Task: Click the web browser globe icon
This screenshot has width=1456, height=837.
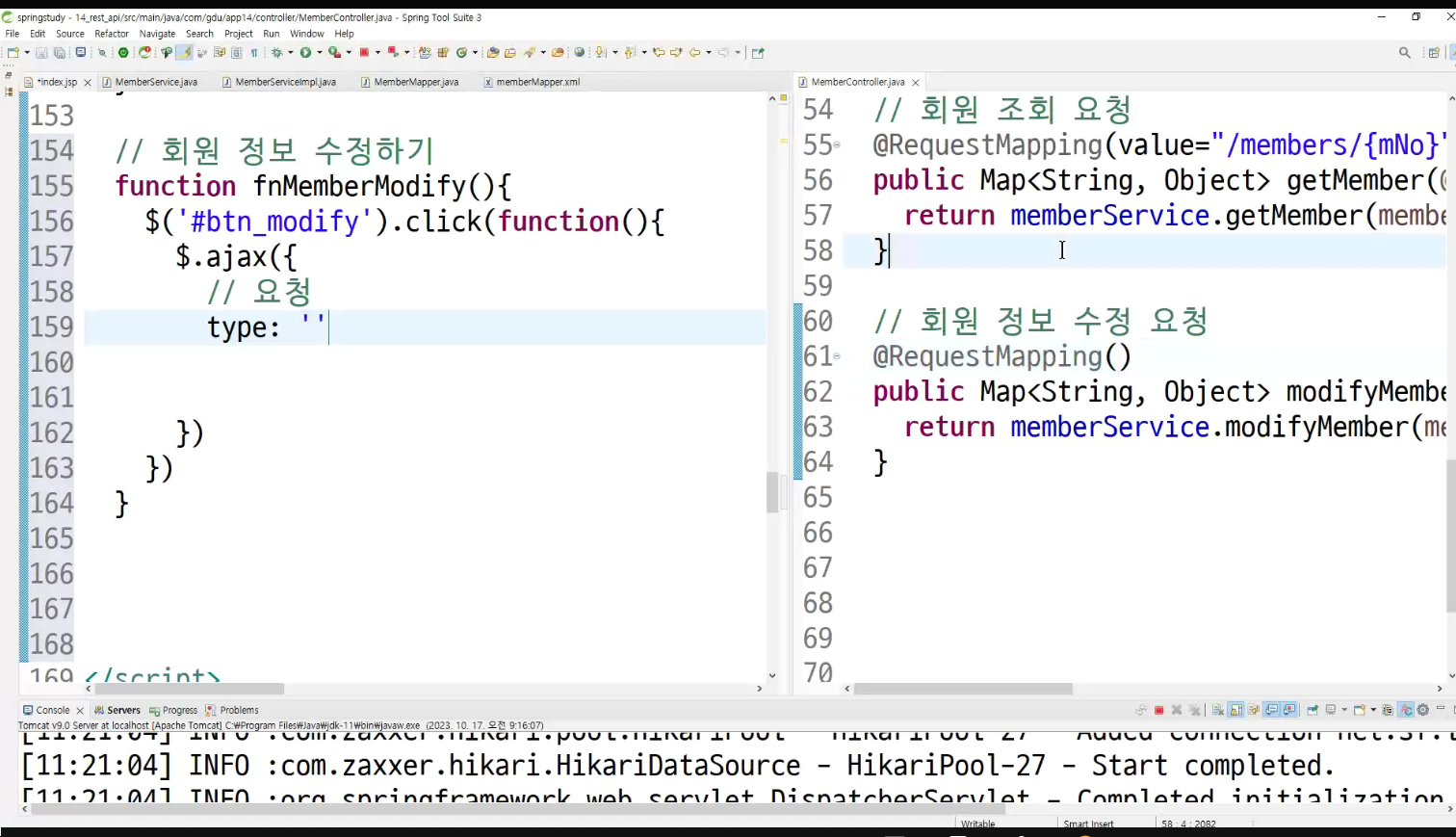Action: coord(579,53)
